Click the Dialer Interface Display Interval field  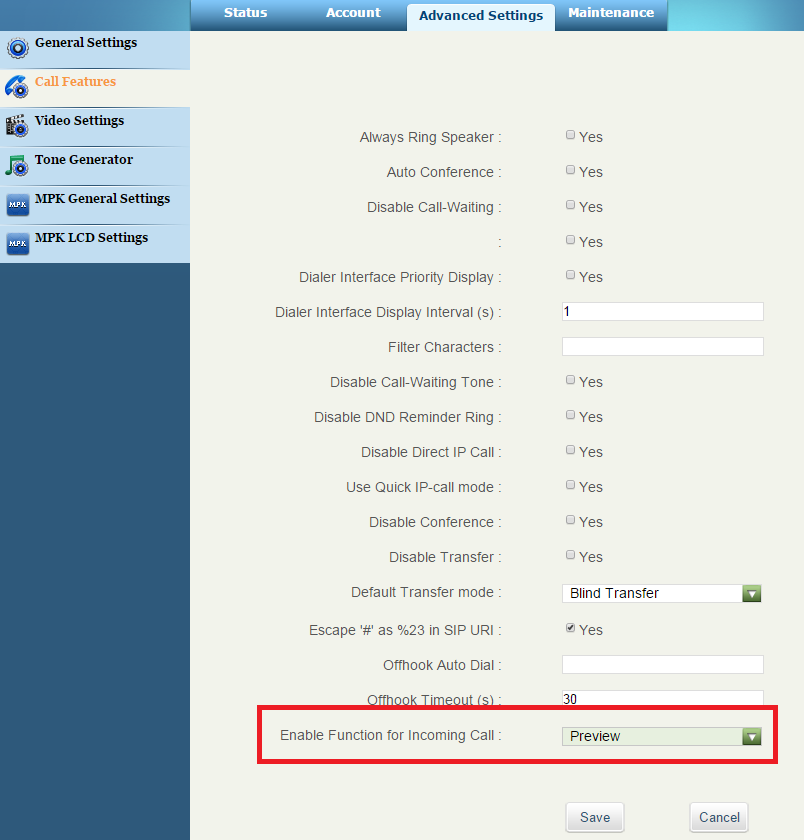click(x=662, y=312)
